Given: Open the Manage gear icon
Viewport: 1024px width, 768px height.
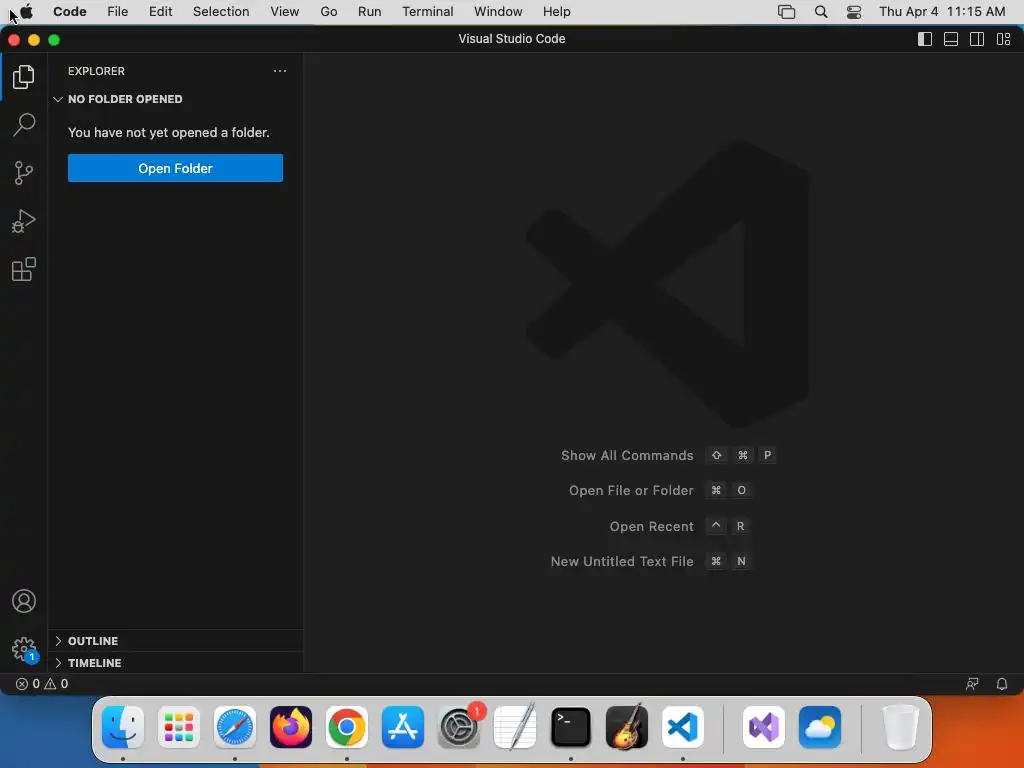Looking at the screenshot, I should click(x=24, y=649).
